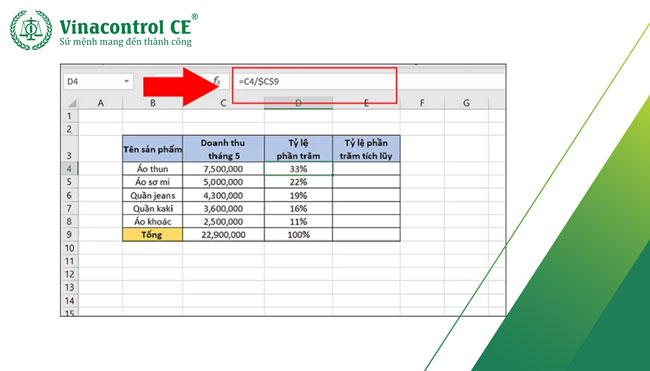Select row 6 header

pos(70,195)
